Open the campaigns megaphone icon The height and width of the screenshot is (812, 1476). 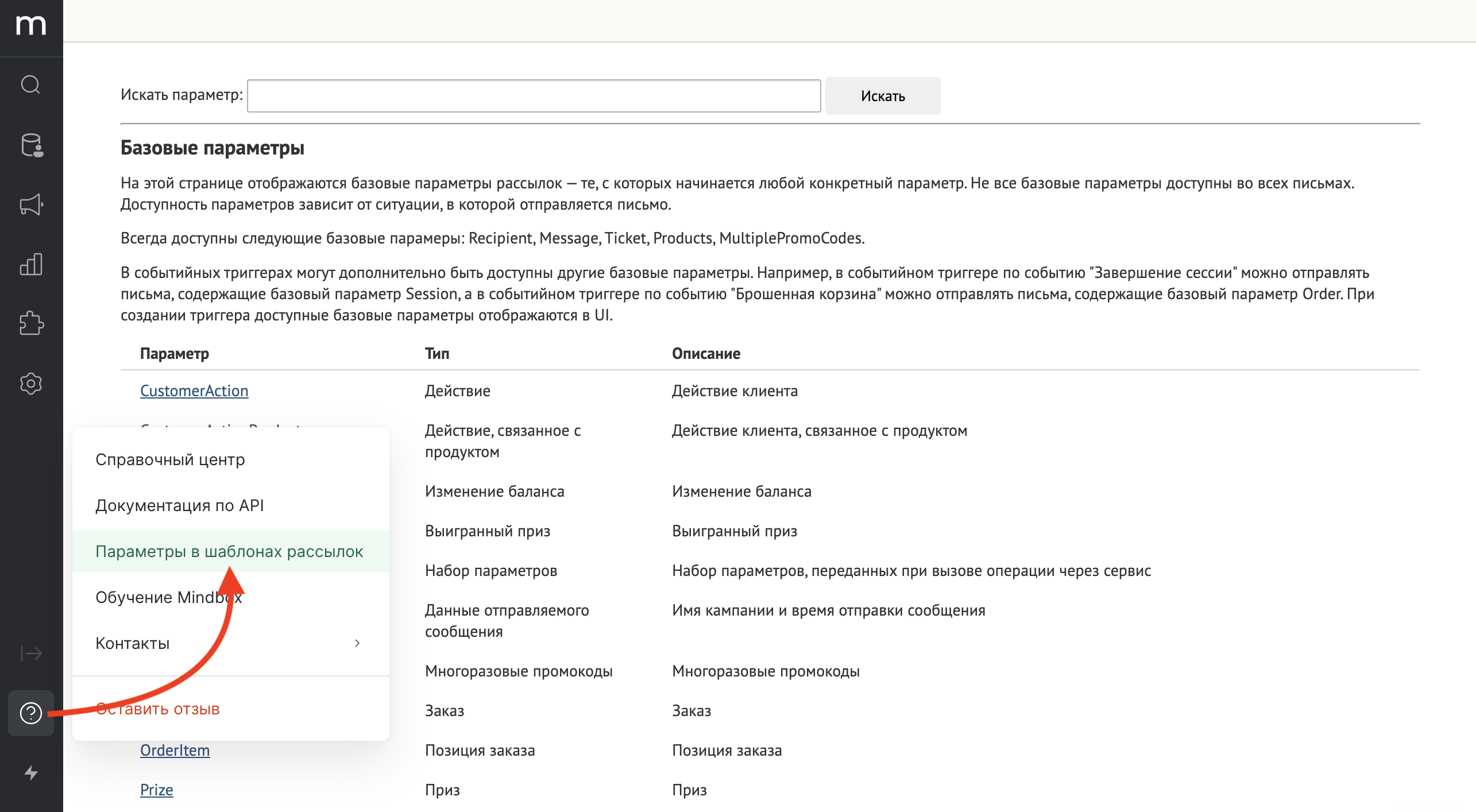pos(31,204)
